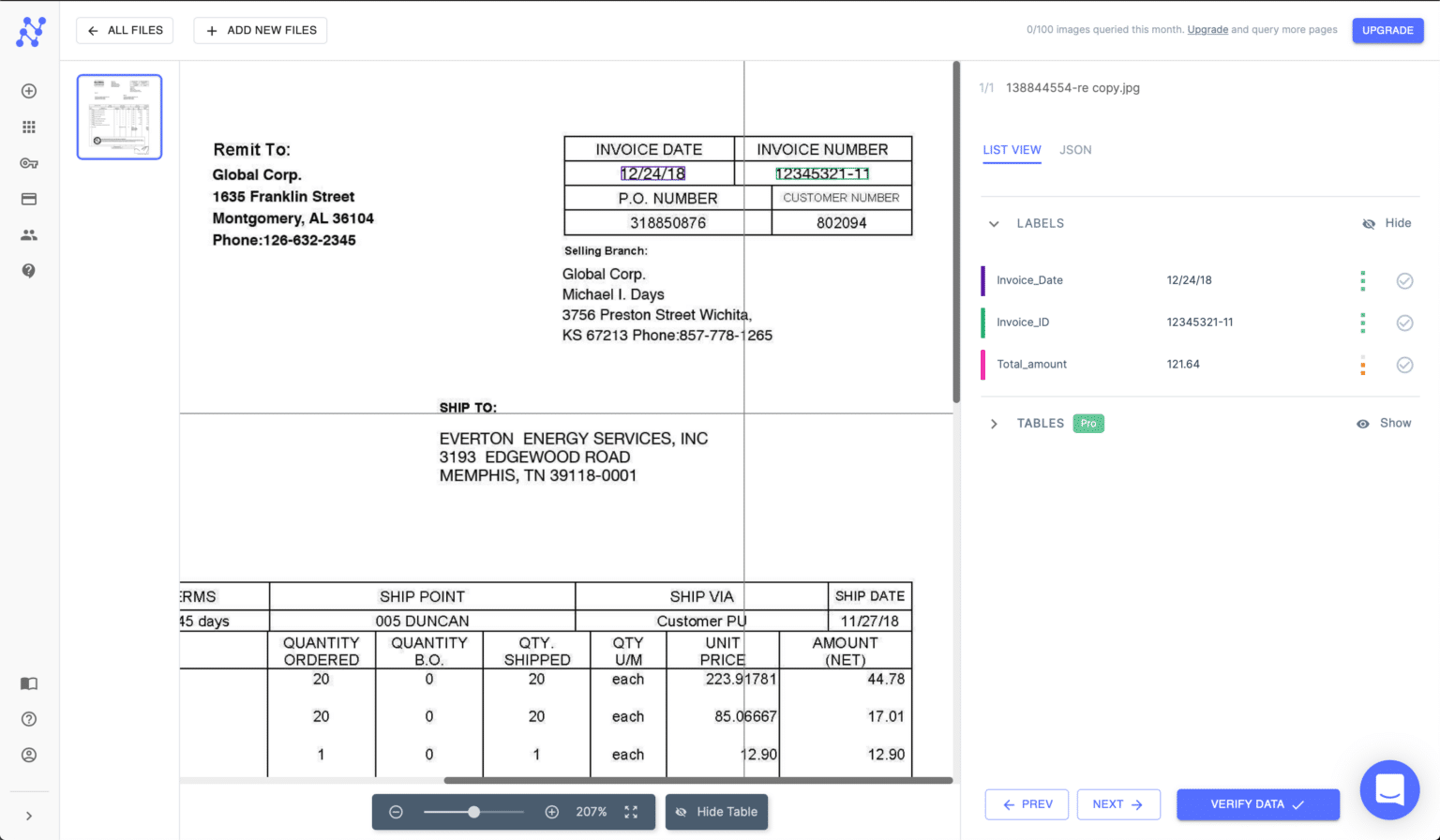Open the add new model icon
Viewport: 1440px width, 840px height.
coord(28,91)
